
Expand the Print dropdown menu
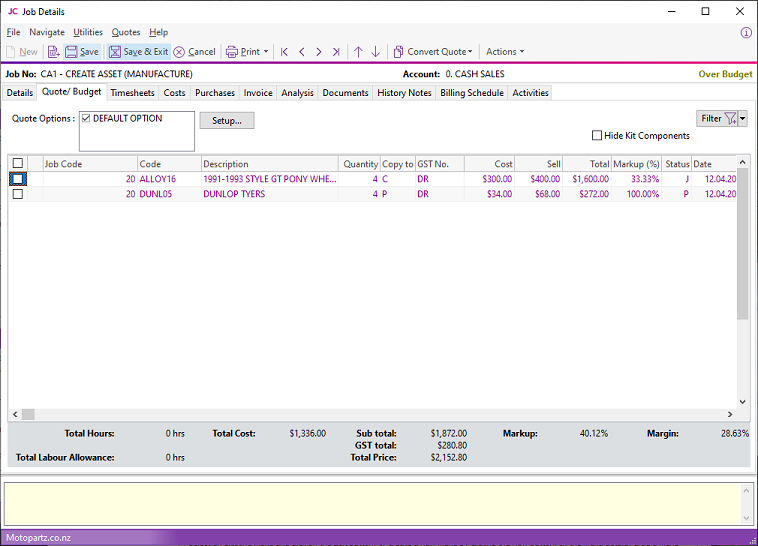[x=266, y=52]
